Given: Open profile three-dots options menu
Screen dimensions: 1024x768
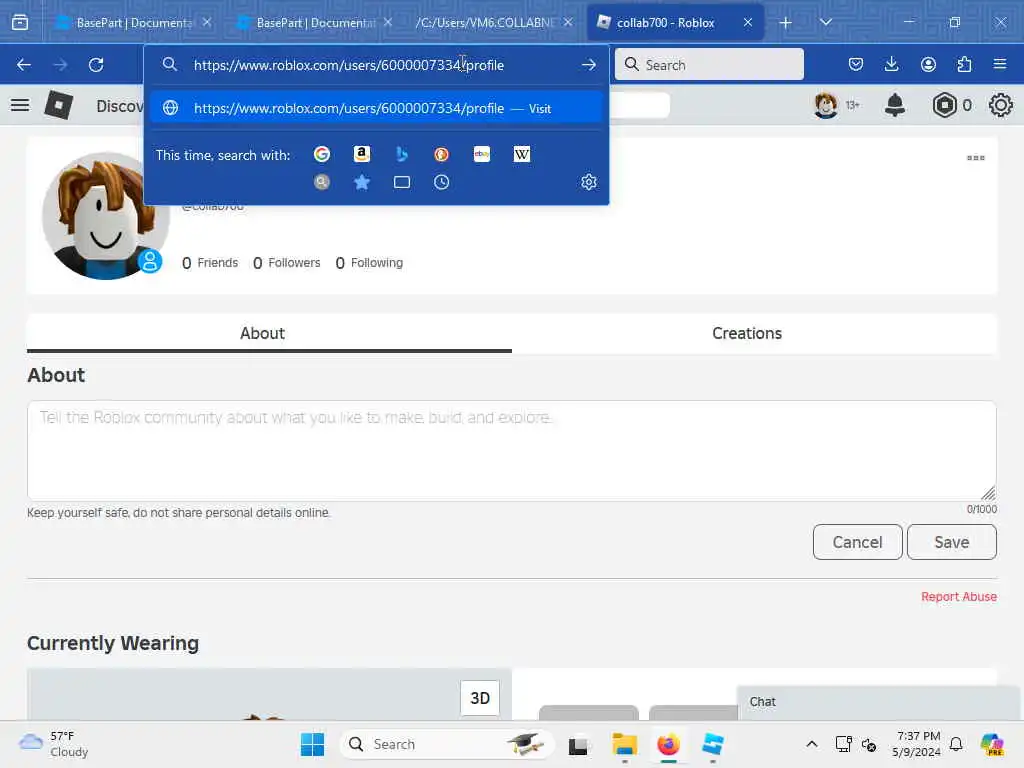Looking at the screenshot, I should click(976, 158).
